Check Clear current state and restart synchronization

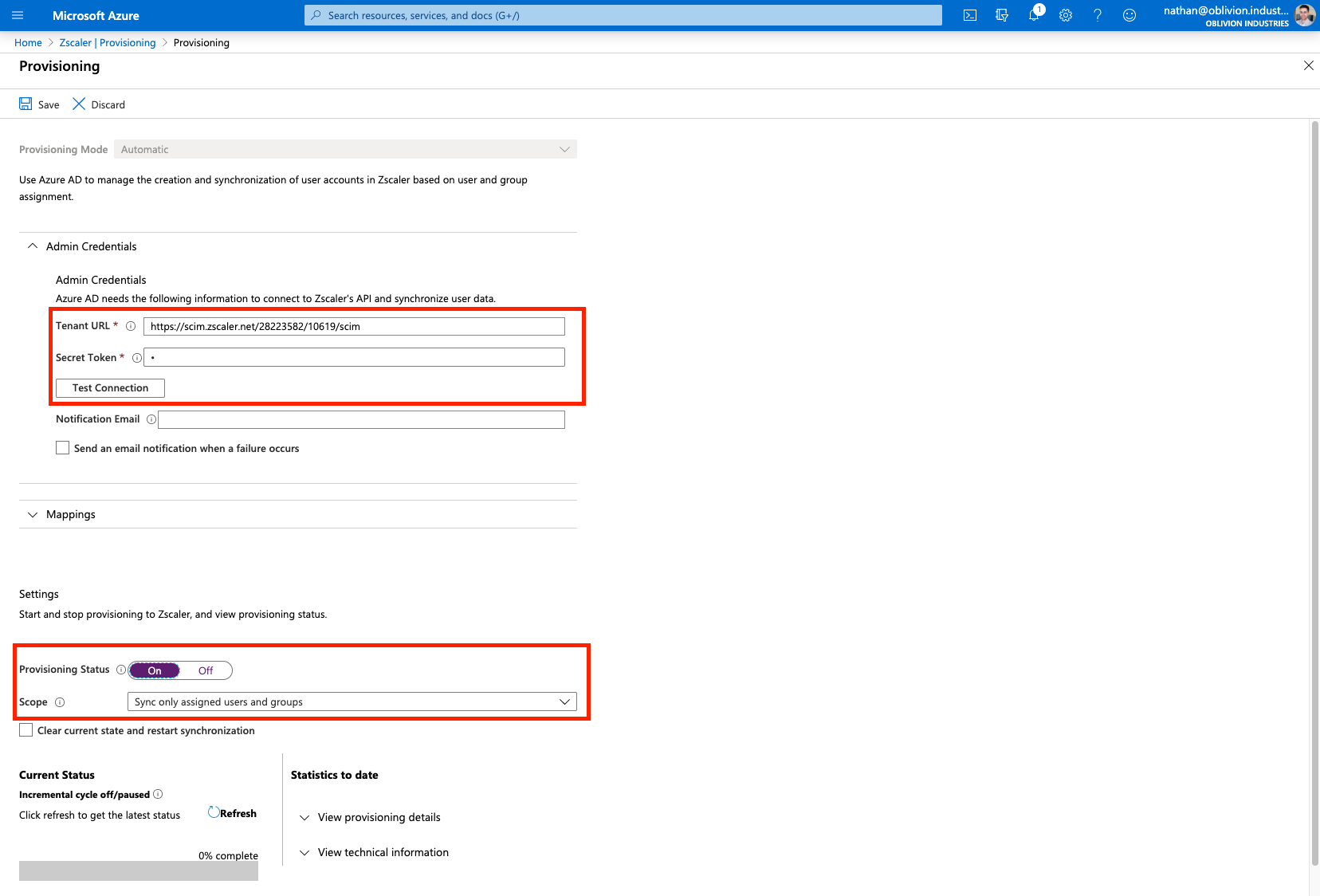click(x=26, y=730)
